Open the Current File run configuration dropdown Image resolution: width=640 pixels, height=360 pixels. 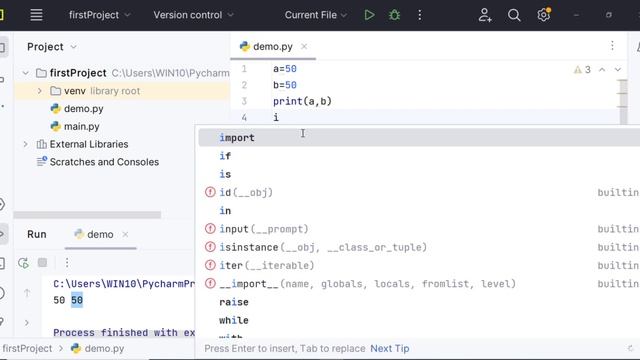pos(316,15)
